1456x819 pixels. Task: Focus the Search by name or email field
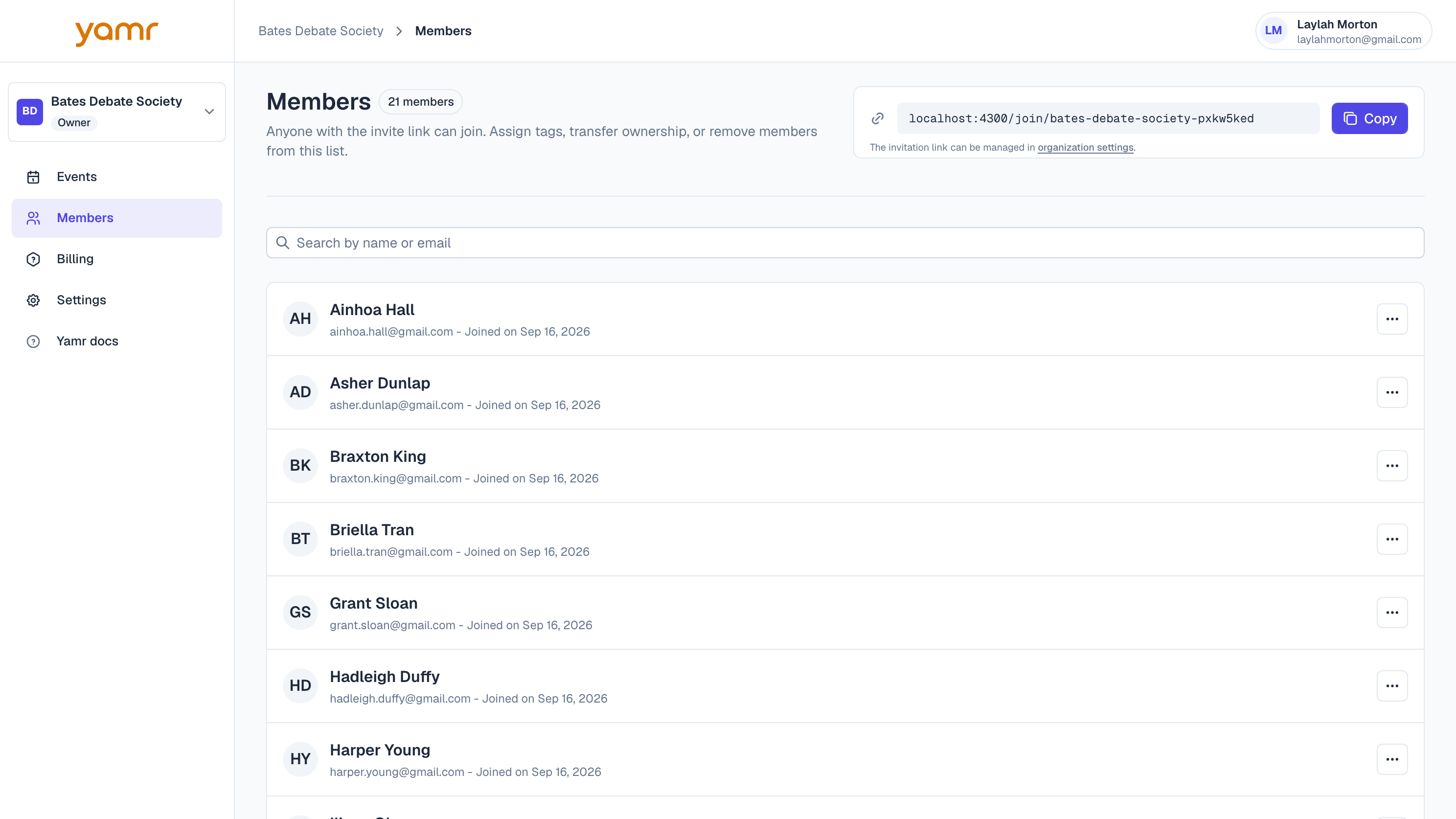click(x=845, y=243)
